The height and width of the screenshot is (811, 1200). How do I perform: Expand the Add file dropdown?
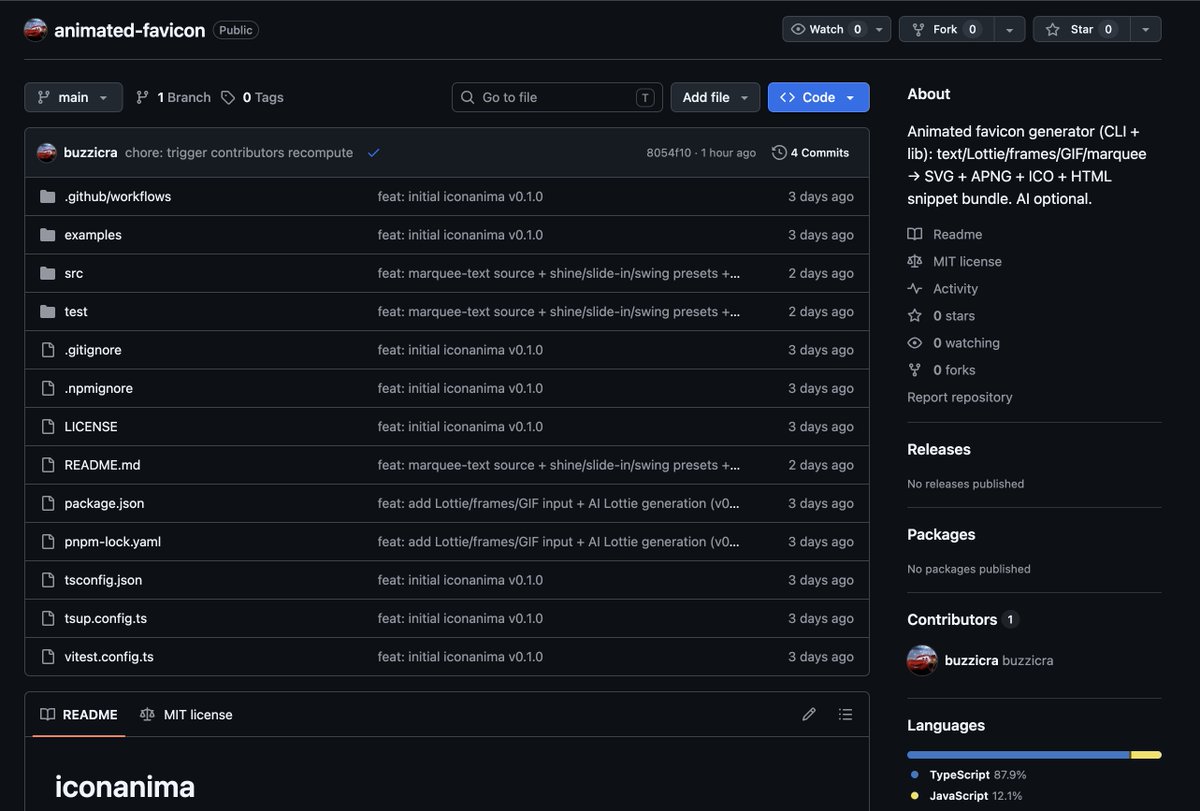[x=715, y=97]
